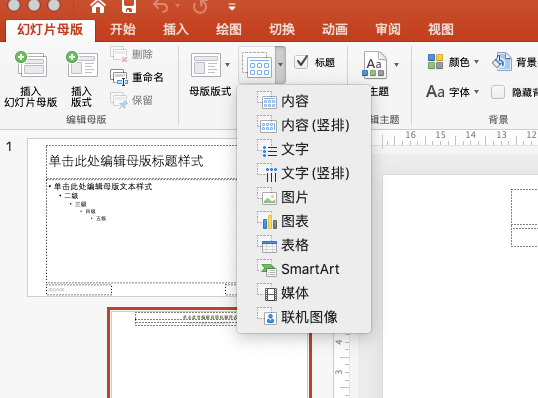Enable the Hide Background Graphics checkbox
Image resolution: width=538 pixels, height=398 pixels.
point(498,92)
